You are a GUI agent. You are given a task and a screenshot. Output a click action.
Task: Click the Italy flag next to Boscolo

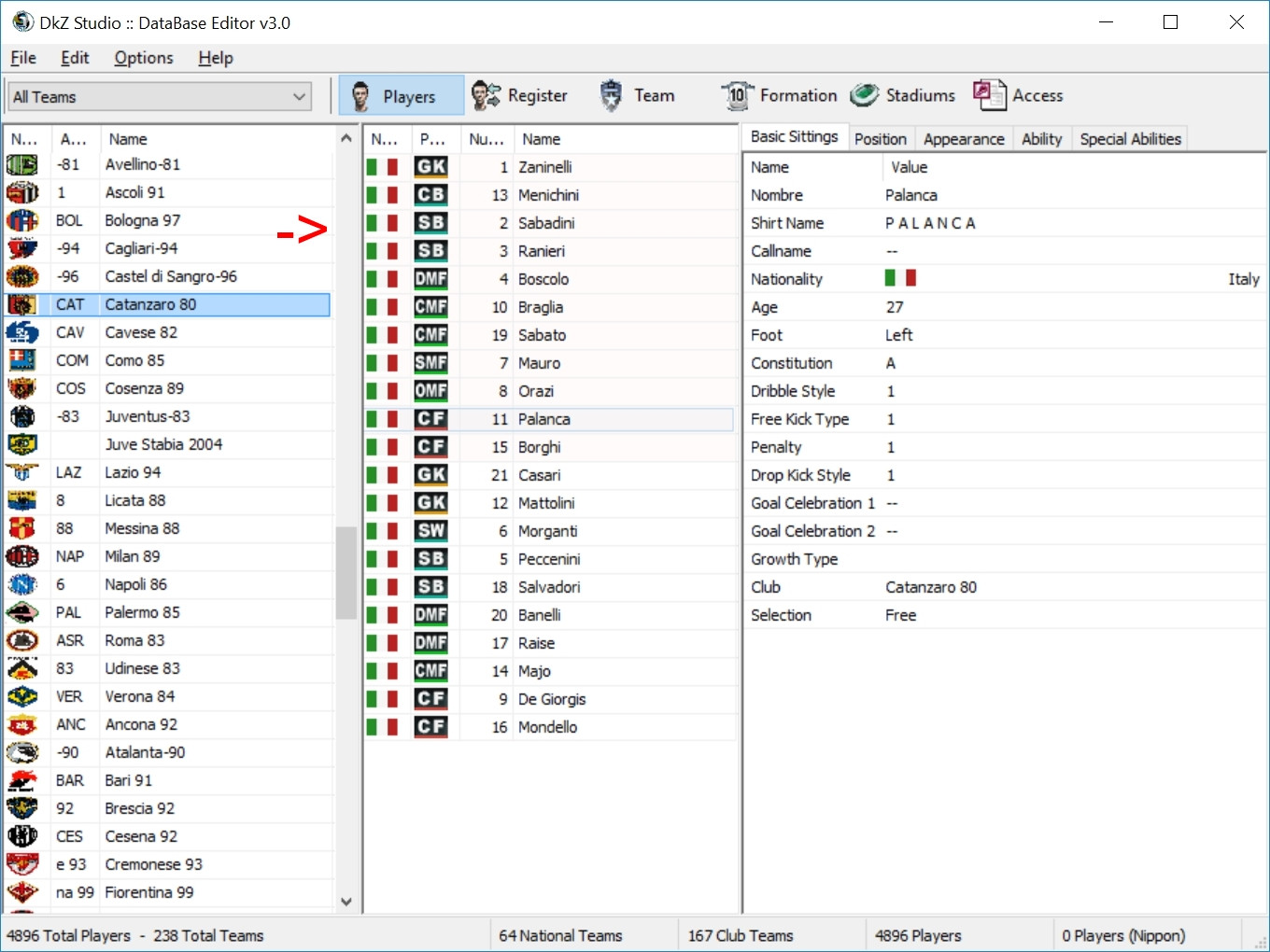(x=382, y=279)
